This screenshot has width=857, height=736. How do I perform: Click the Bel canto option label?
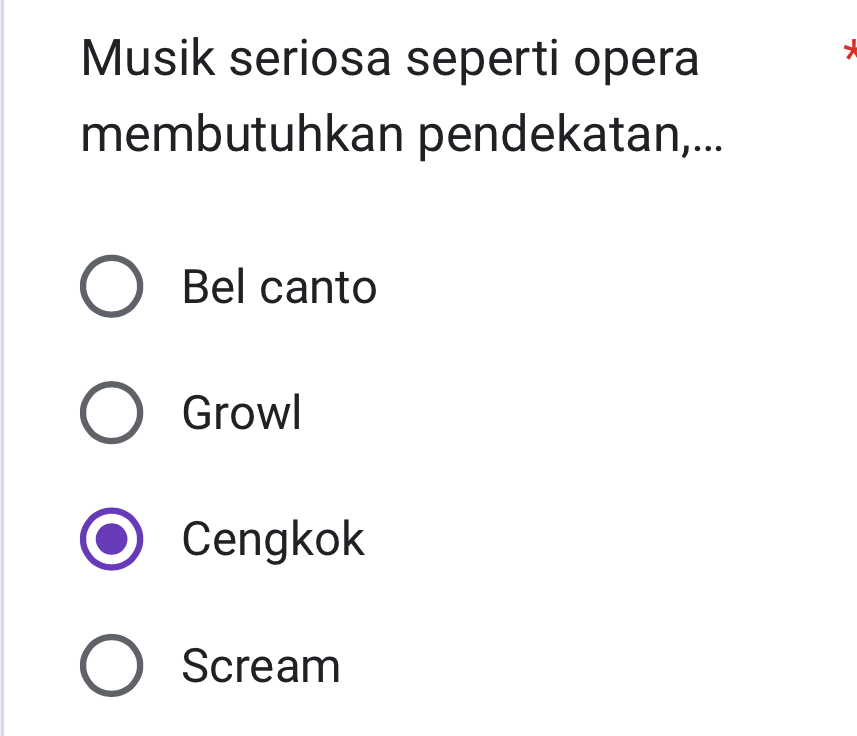pyautogui.click(x=278, y=288)
